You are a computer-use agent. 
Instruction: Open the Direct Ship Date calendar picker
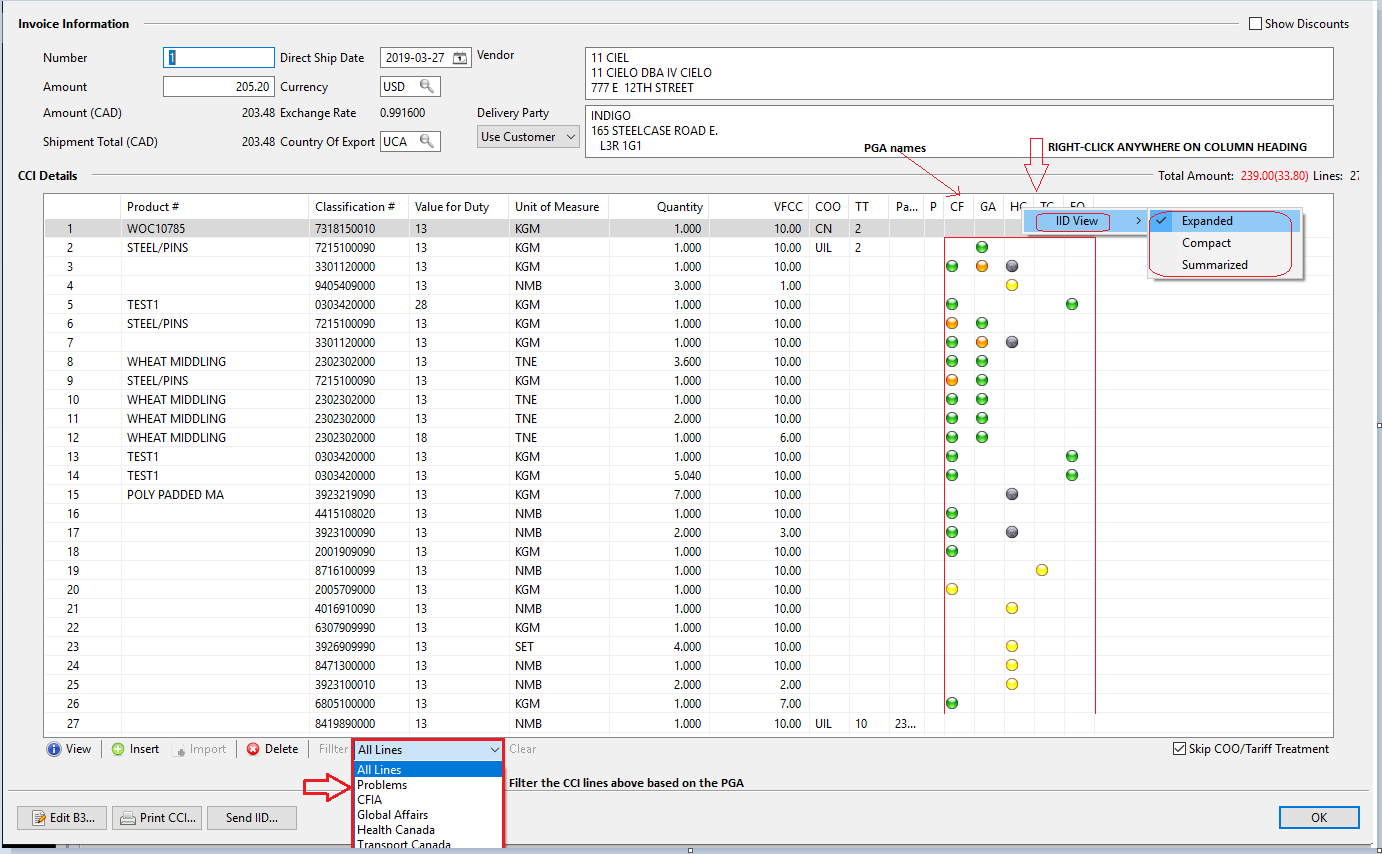pyautogui.click(x=460, y=58)
